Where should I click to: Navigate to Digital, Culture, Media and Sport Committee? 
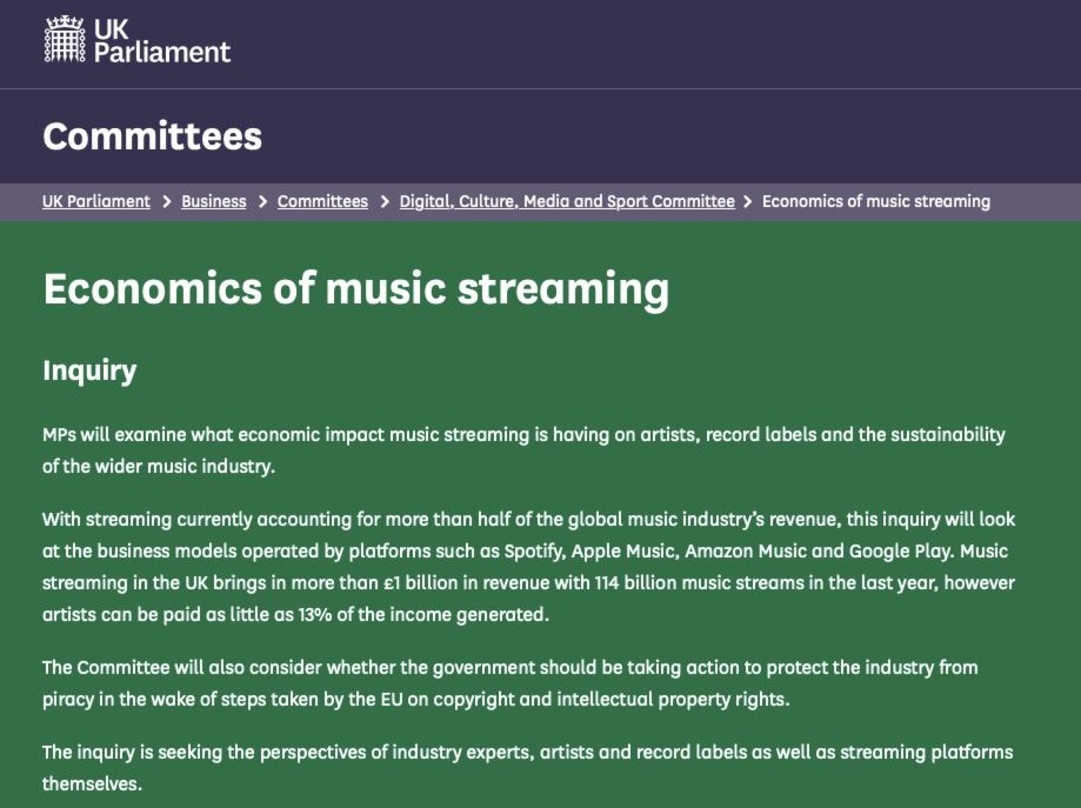[x=567, y=201]
